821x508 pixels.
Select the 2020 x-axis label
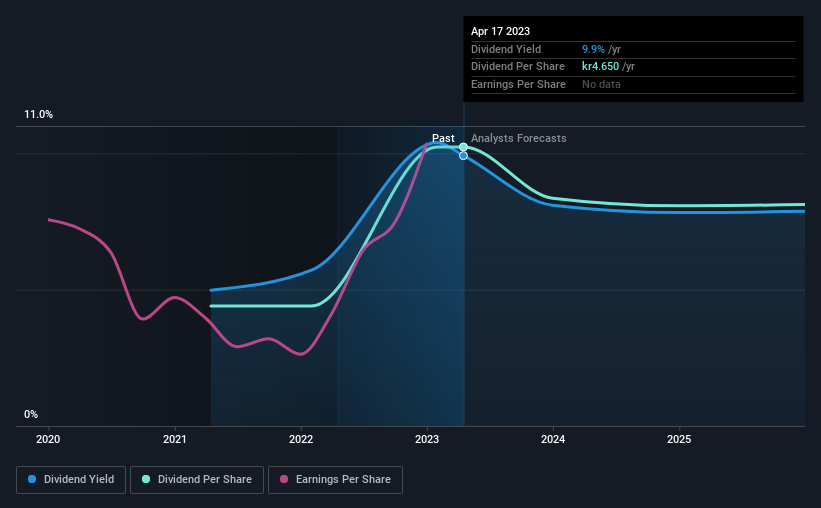49,439
